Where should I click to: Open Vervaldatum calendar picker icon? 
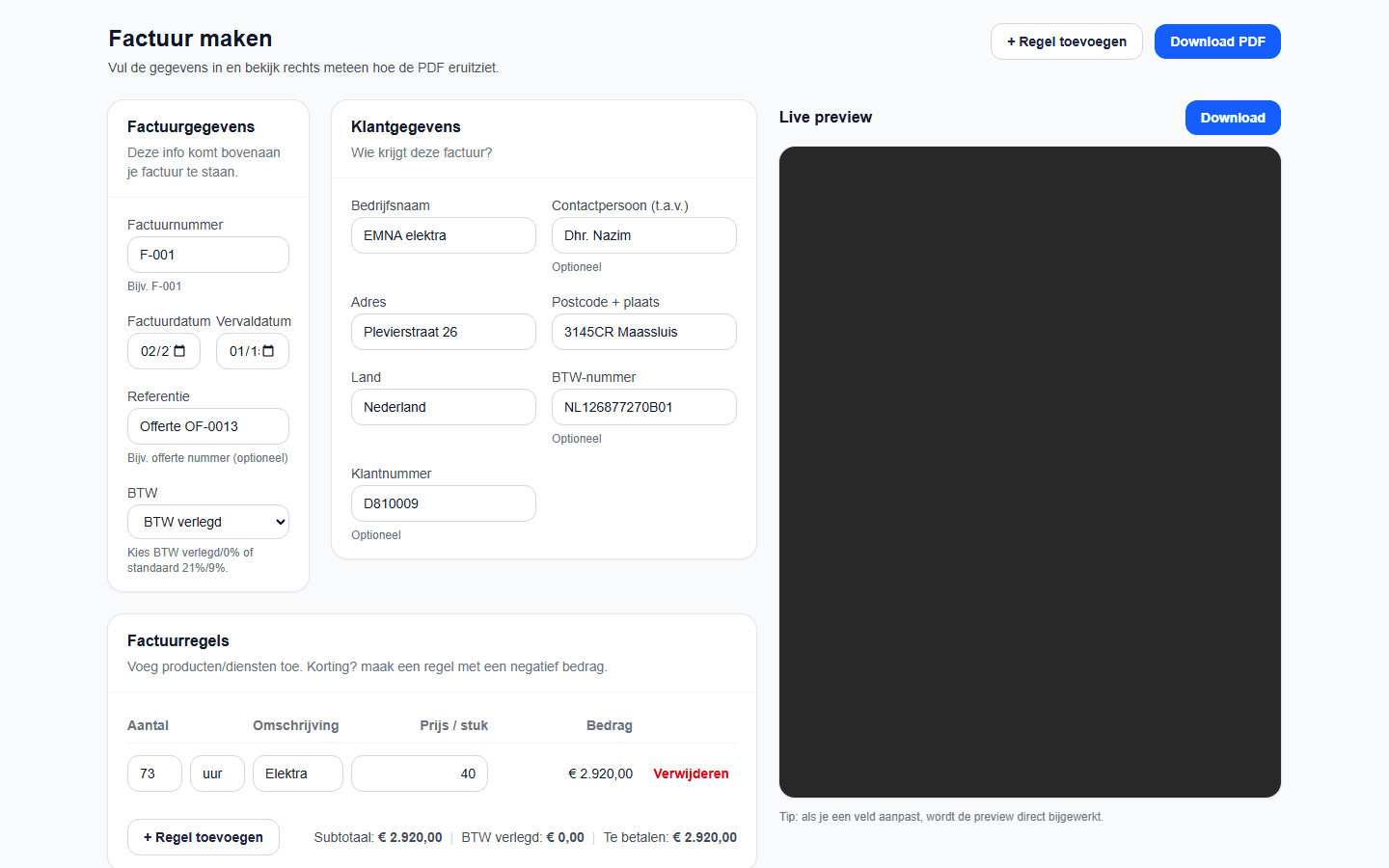268,351
